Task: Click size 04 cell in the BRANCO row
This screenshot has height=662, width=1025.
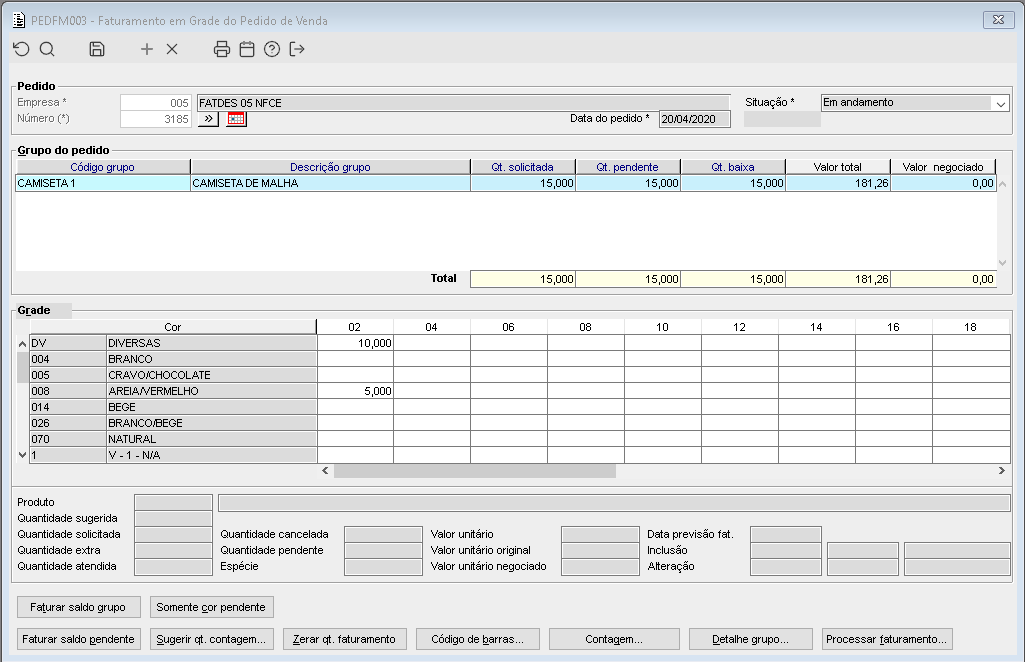Action: tap(432, 359)
